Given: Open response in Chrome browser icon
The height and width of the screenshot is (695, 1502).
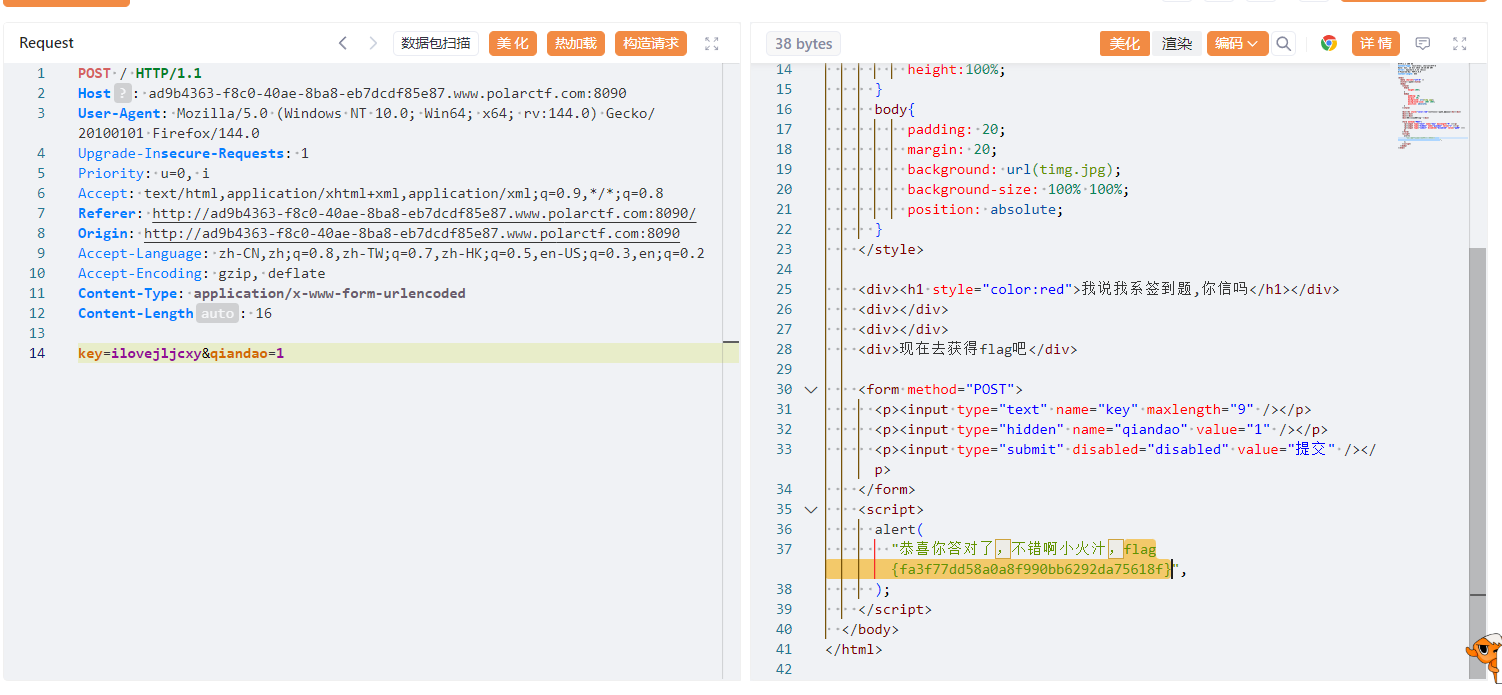Looking at the screenshot, I should click(1329, 43).
